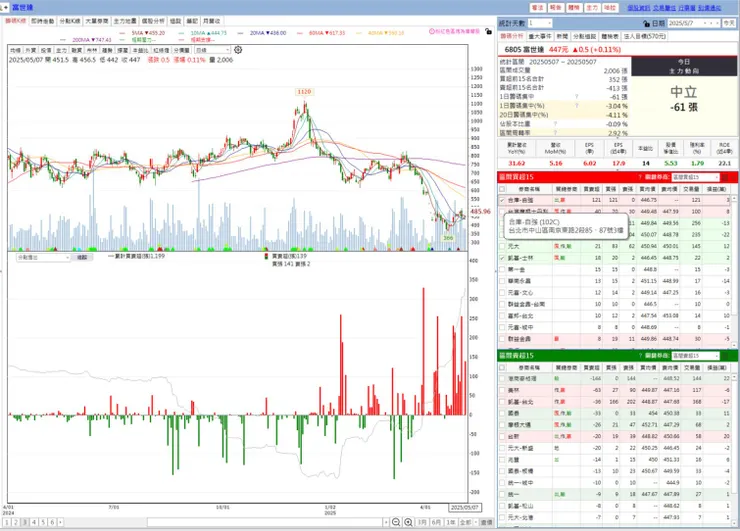The height and width of the screenshot is (531, 740).
Task: Click the square button in the green 區間賣超15 header
Action: coord(725,355)
